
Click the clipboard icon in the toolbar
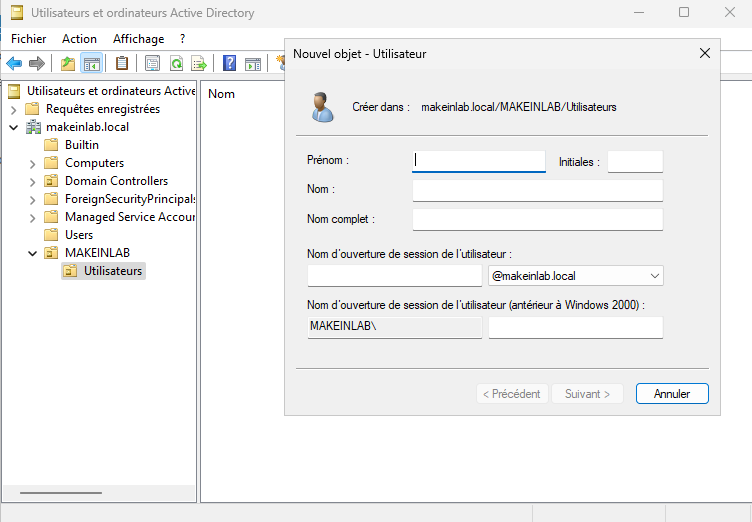click(122, 64)
